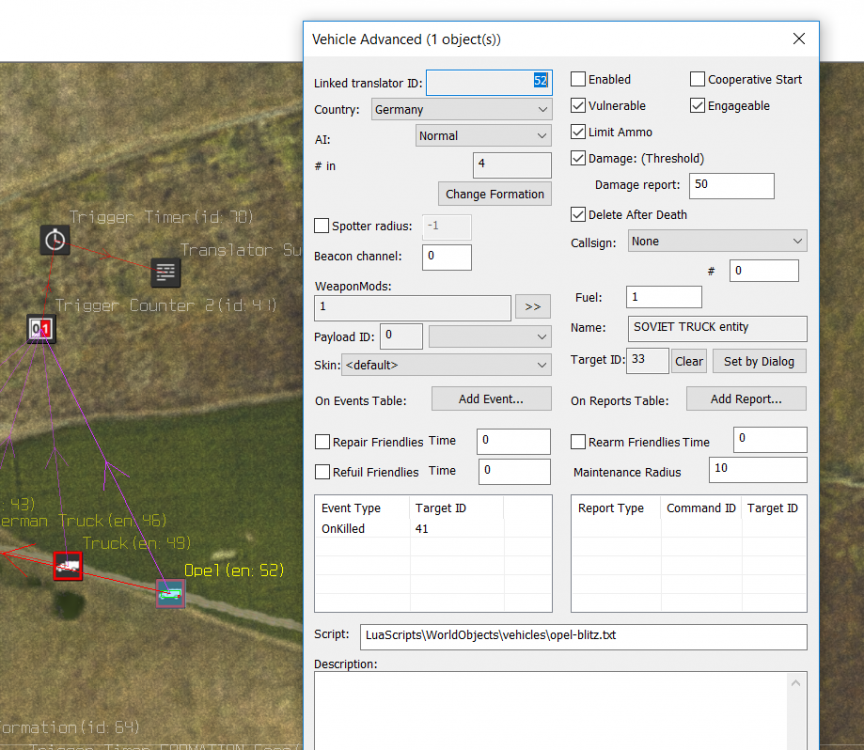Toggle Delete After Death option
864x750 pixels.
point(578,215)
